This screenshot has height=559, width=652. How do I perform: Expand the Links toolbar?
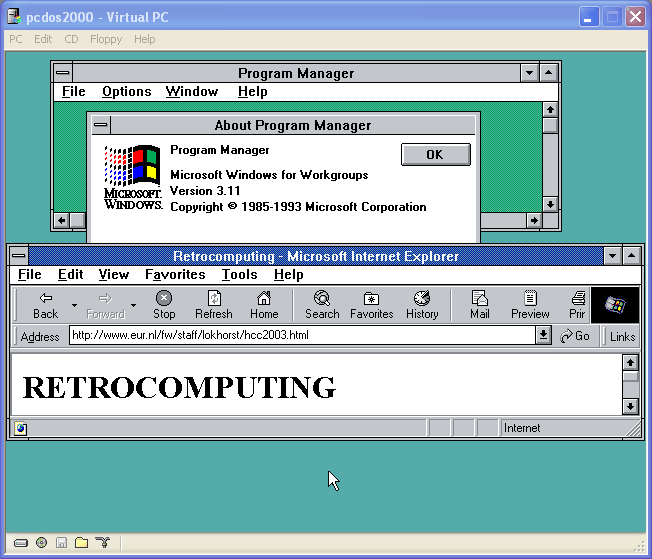click(622, 336)
